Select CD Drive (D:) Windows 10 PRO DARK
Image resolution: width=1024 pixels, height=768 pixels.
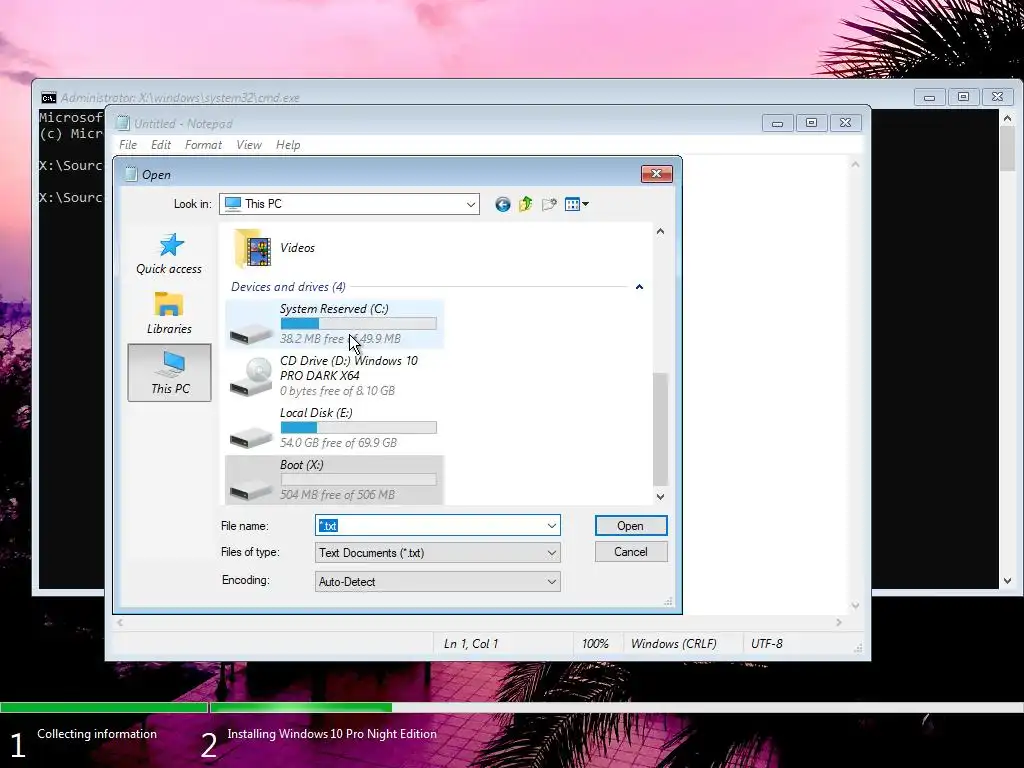click(x=334, y=376)
